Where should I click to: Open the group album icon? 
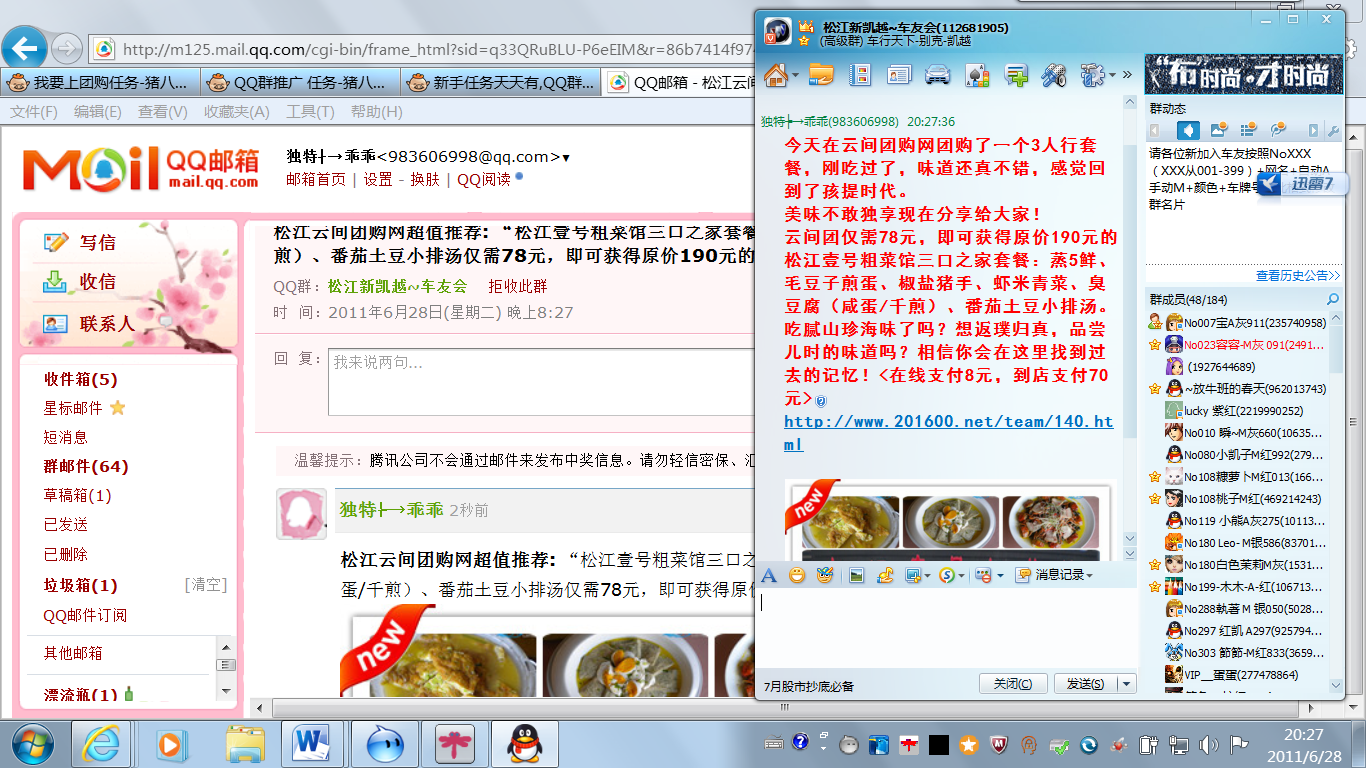click(x=860, y=75)
